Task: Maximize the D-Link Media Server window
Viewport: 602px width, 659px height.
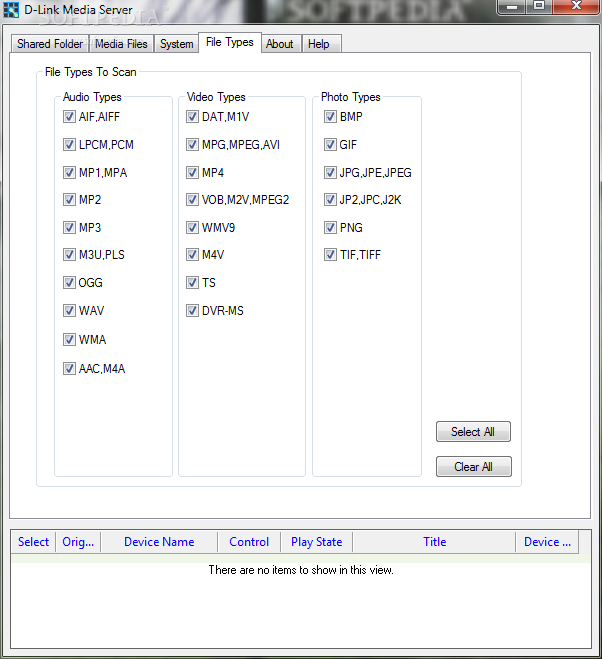Action: tap(539, 6)
